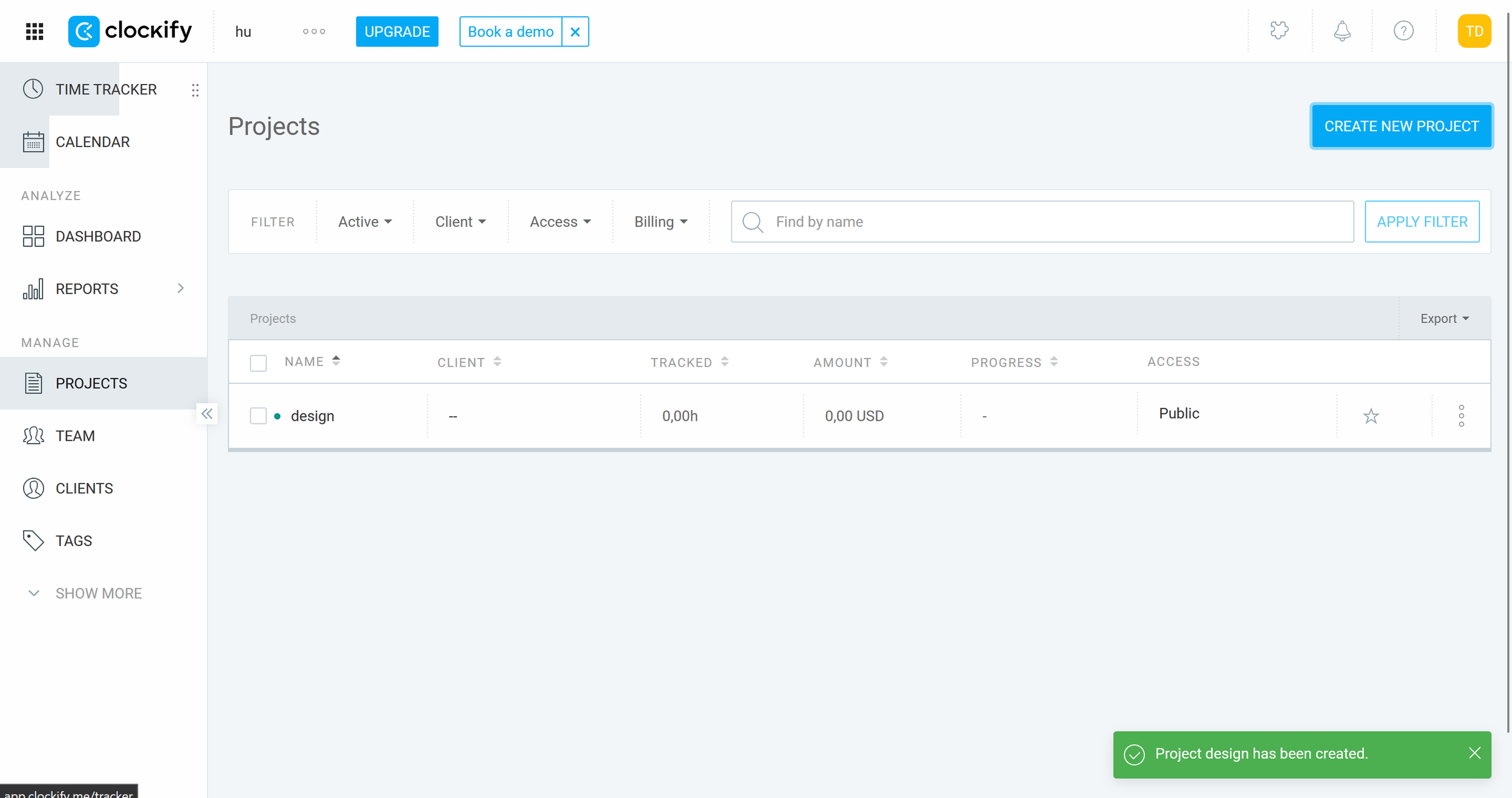Open the help question mark icon

click(x=1403, y=31)
